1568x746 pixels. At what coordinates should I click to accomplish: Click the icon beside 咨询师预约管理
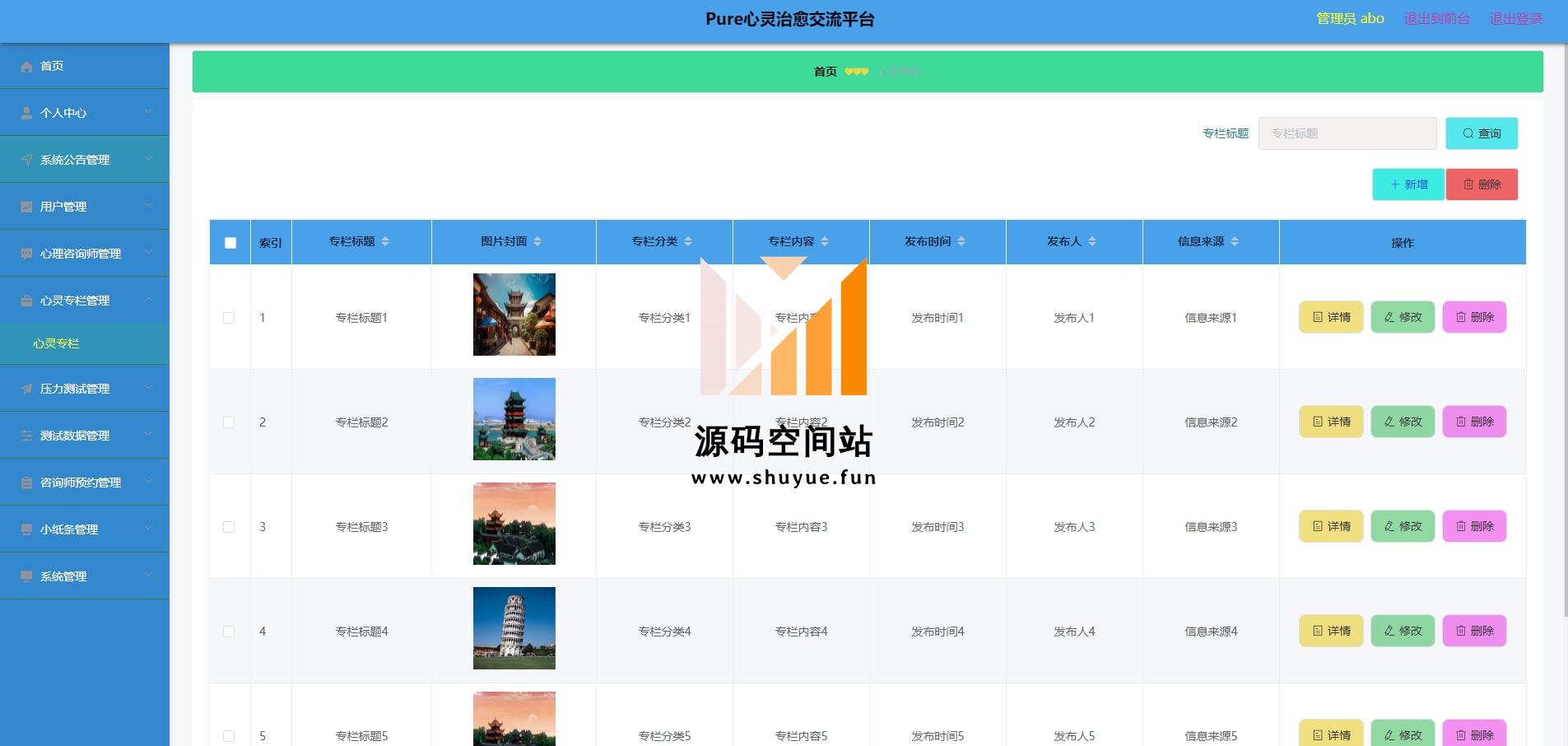[27, 483]
